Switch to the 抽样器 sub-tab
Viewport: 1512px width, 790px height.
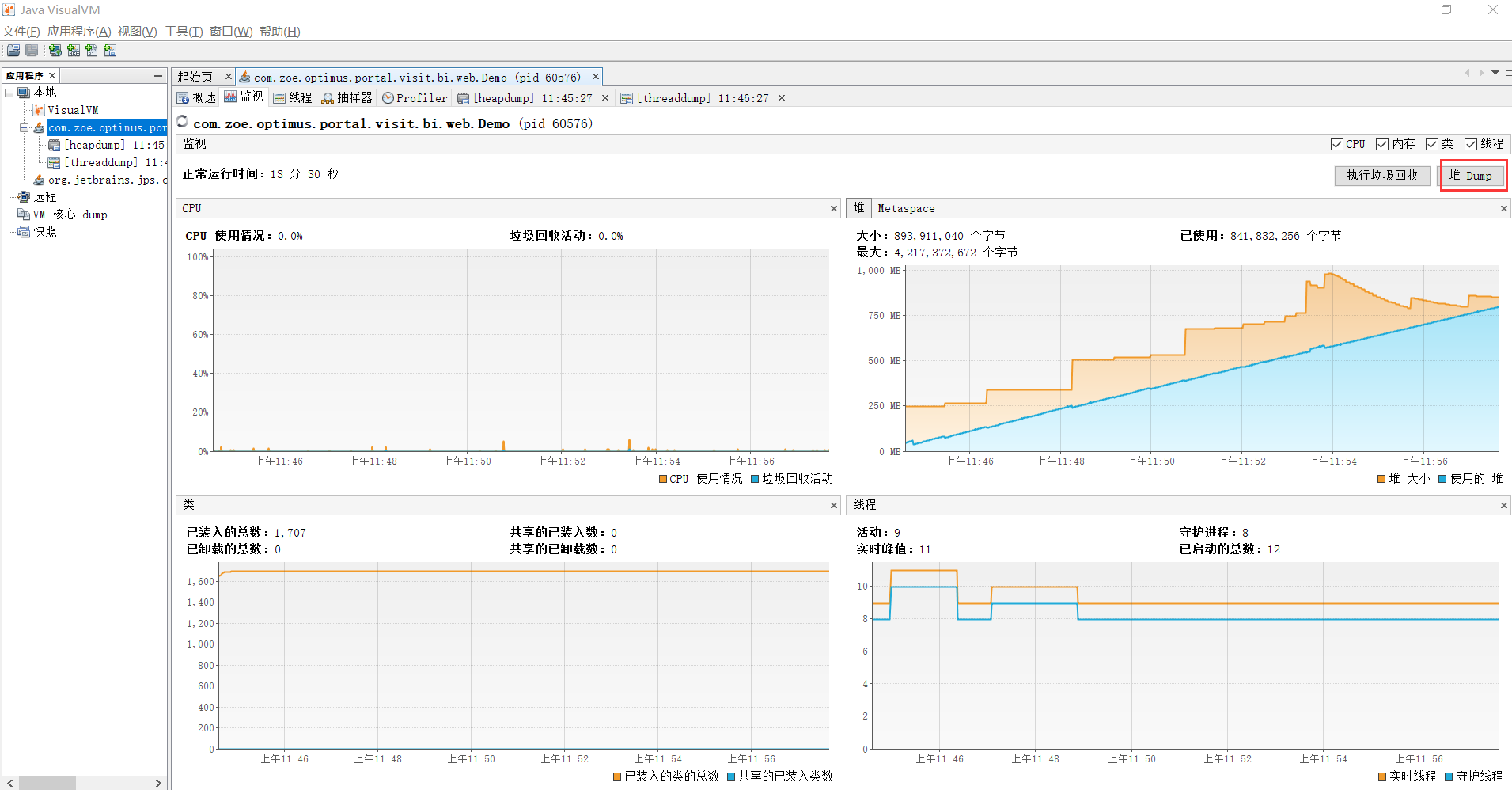tap(347, 98)
